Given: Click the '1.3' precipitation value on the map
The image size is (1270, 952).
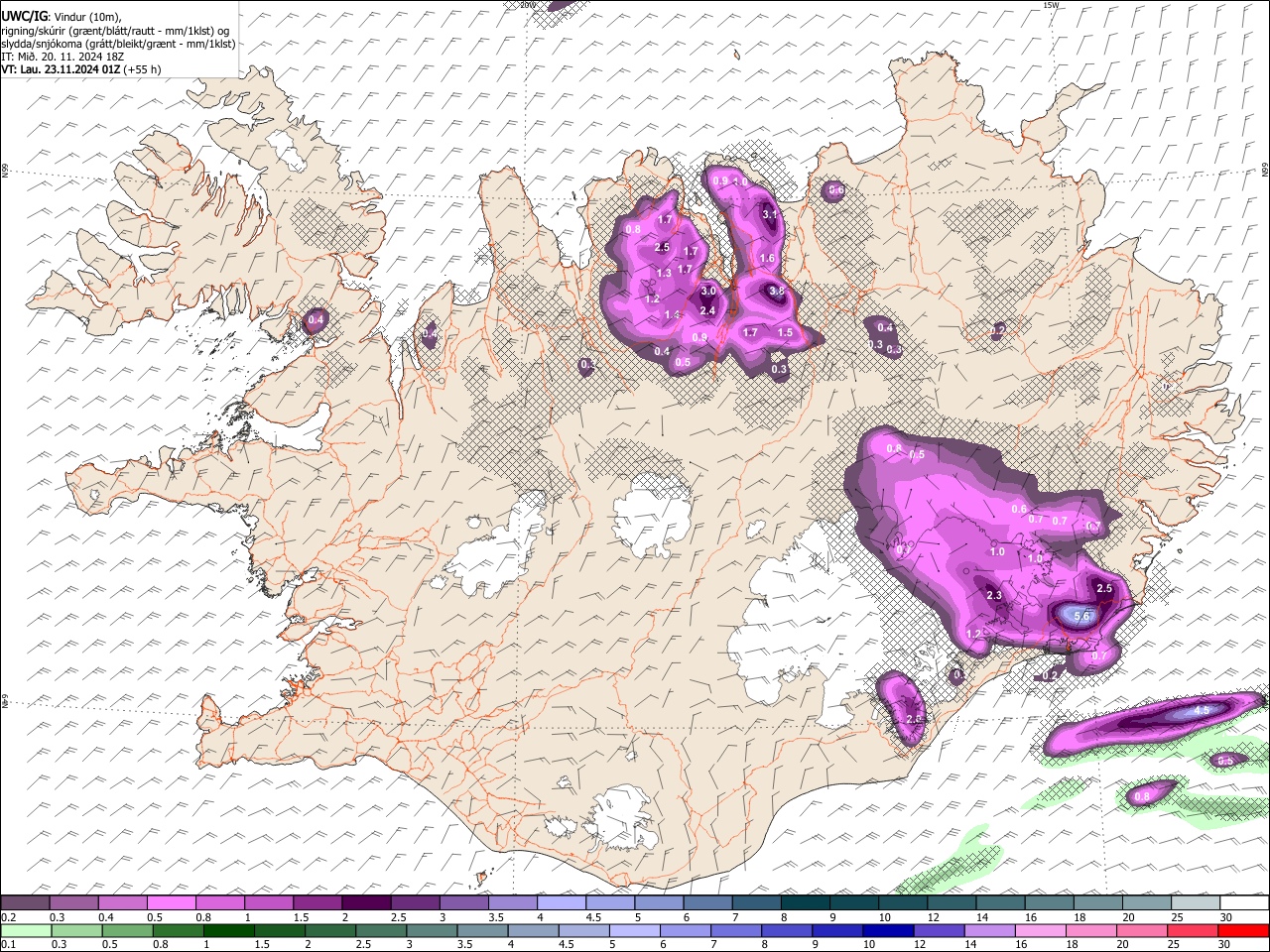Looking at the screenshot, I should (x=664, y=273).
